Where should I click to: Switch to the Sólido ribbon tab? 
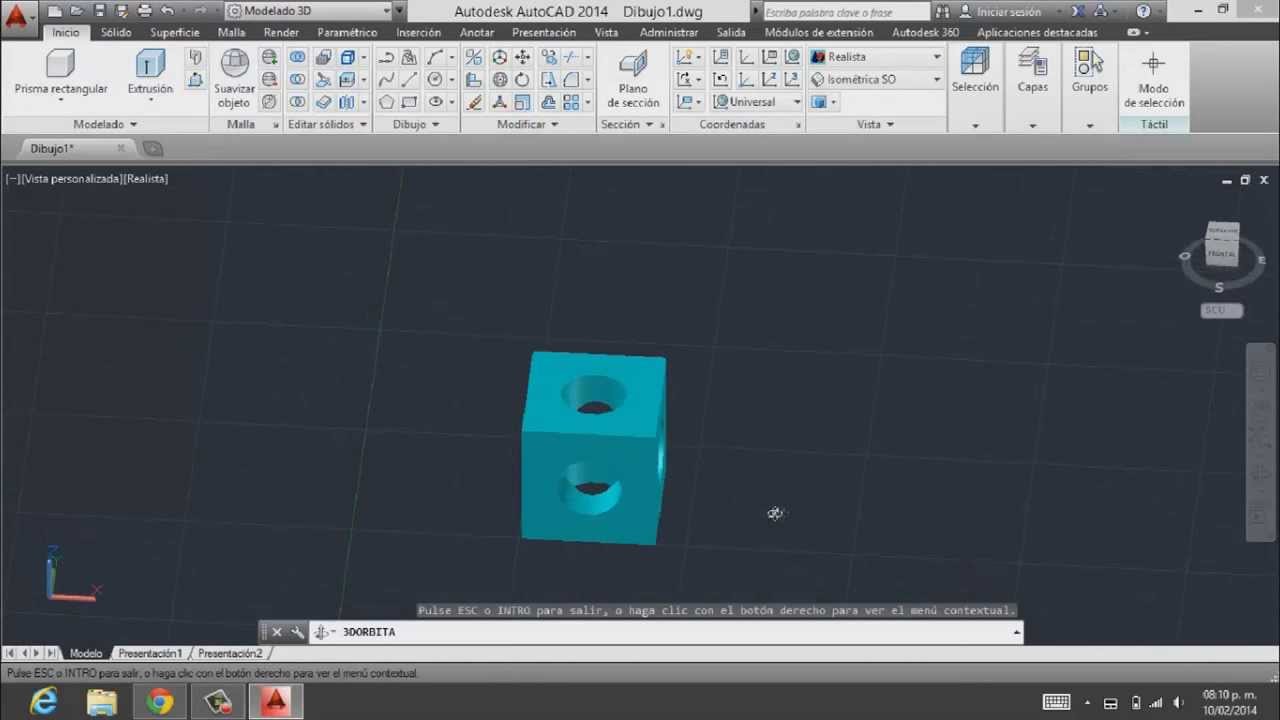(x=116, y=32)
